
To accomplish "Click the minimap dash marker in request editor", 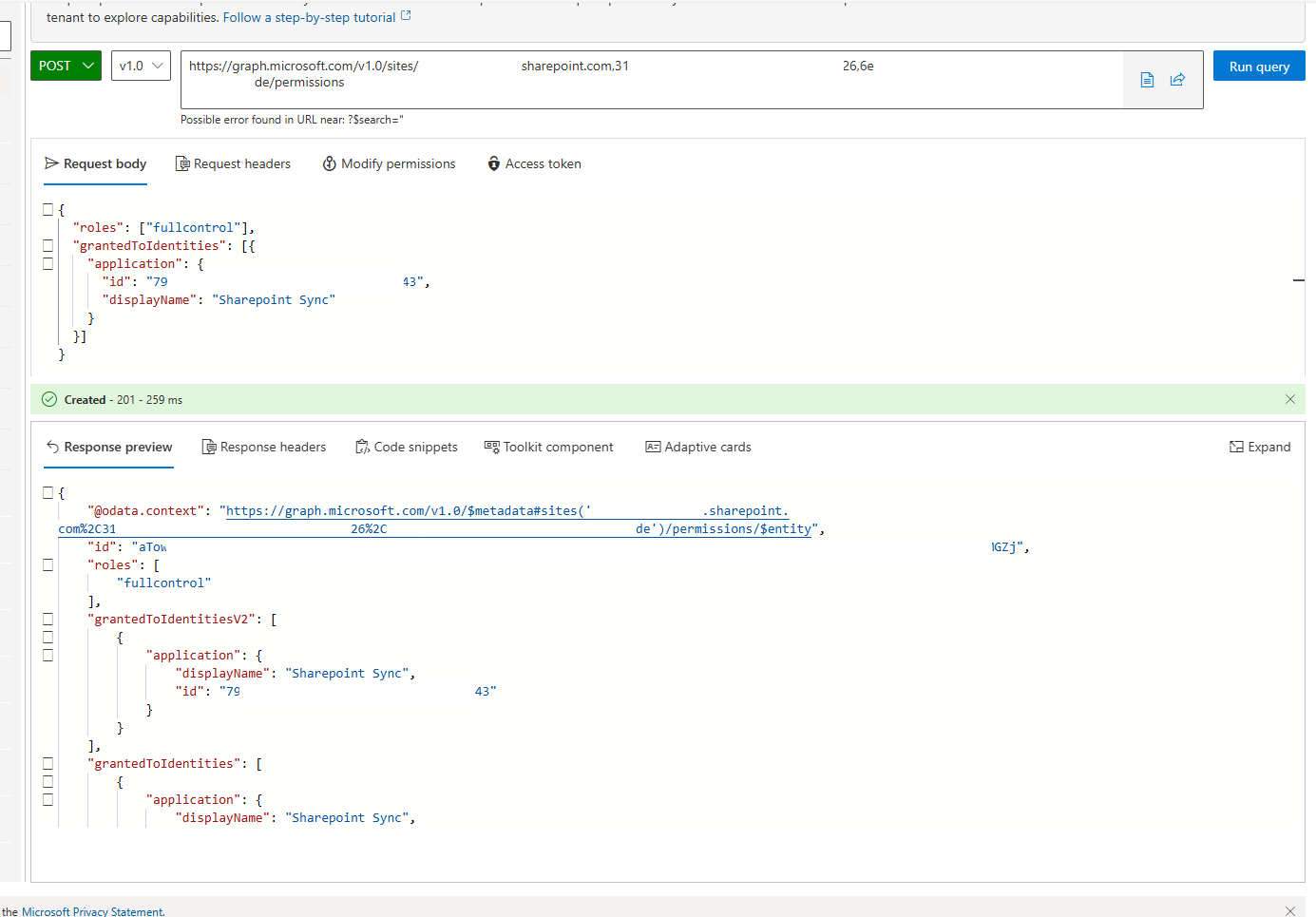I will pyautogui.click(x=1299, y=280).
